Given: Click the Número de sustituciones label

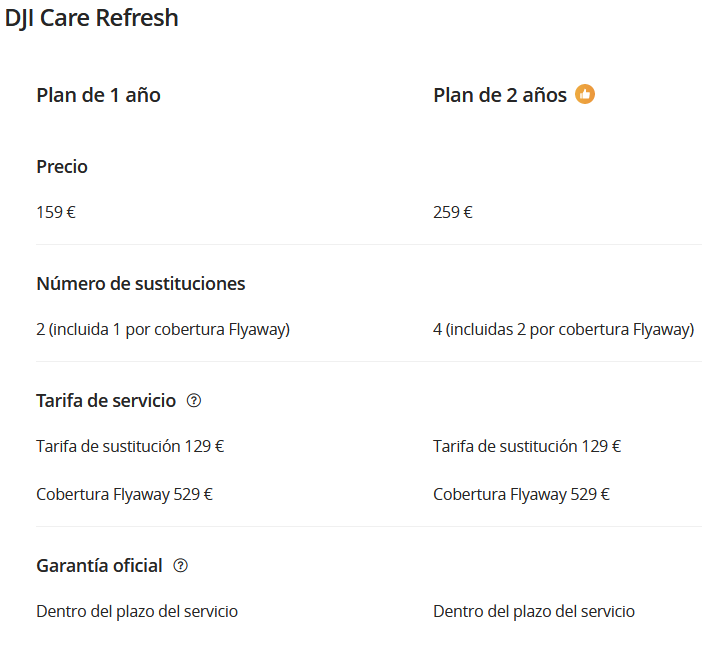Looking at the screenshot, I should (x=141, y=284).
